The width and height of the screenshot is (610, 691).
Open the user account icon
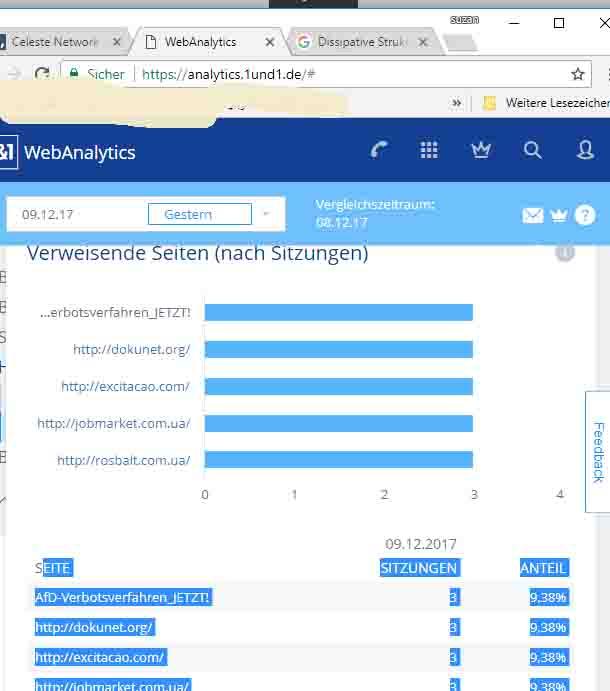tap(585, 150)
